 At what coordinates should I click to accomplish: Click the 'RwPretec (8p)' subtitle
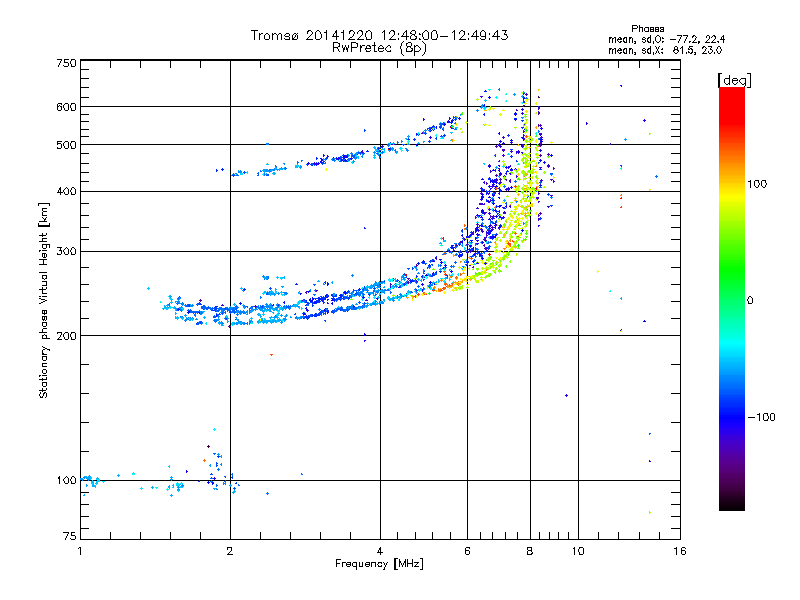[x=379, y=48]
